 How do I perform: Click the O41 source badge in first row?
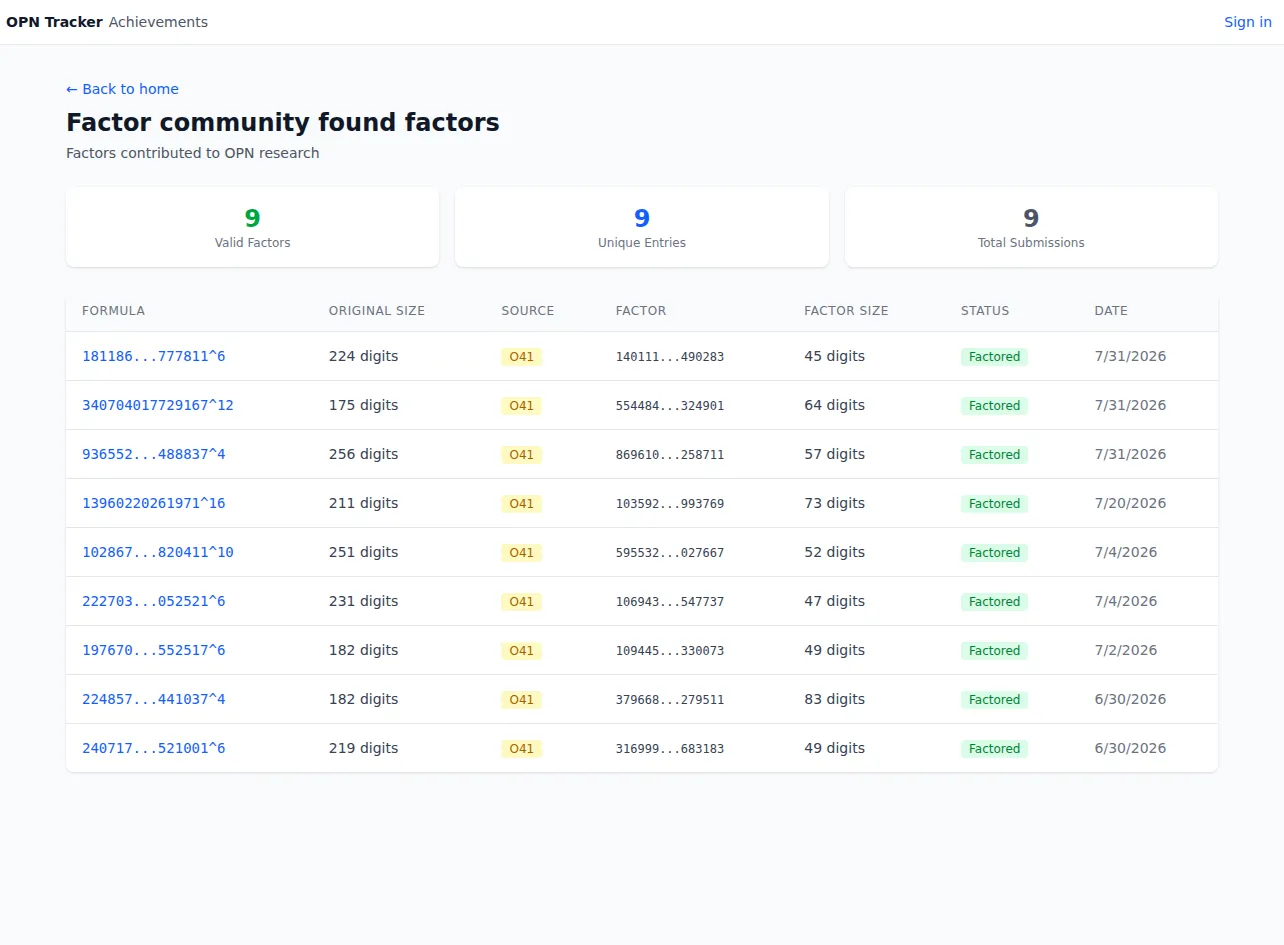pyautogui.click(x=521, y=357)
